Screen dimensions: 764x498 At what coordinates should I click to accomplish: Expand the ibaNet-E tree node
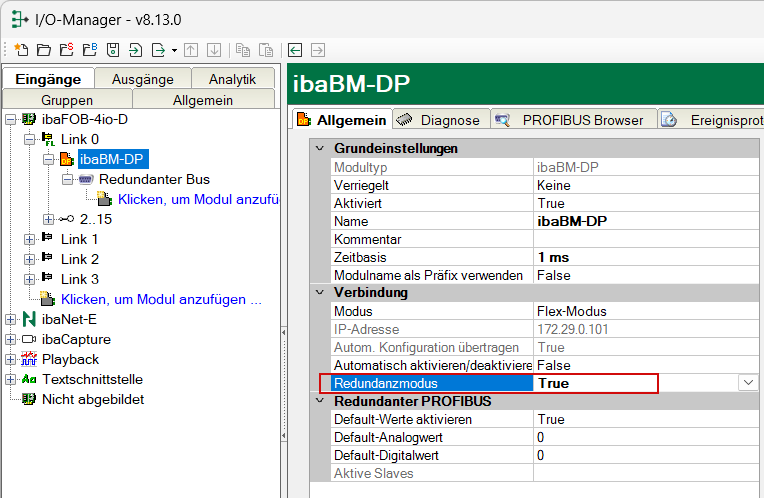[10, 319]
